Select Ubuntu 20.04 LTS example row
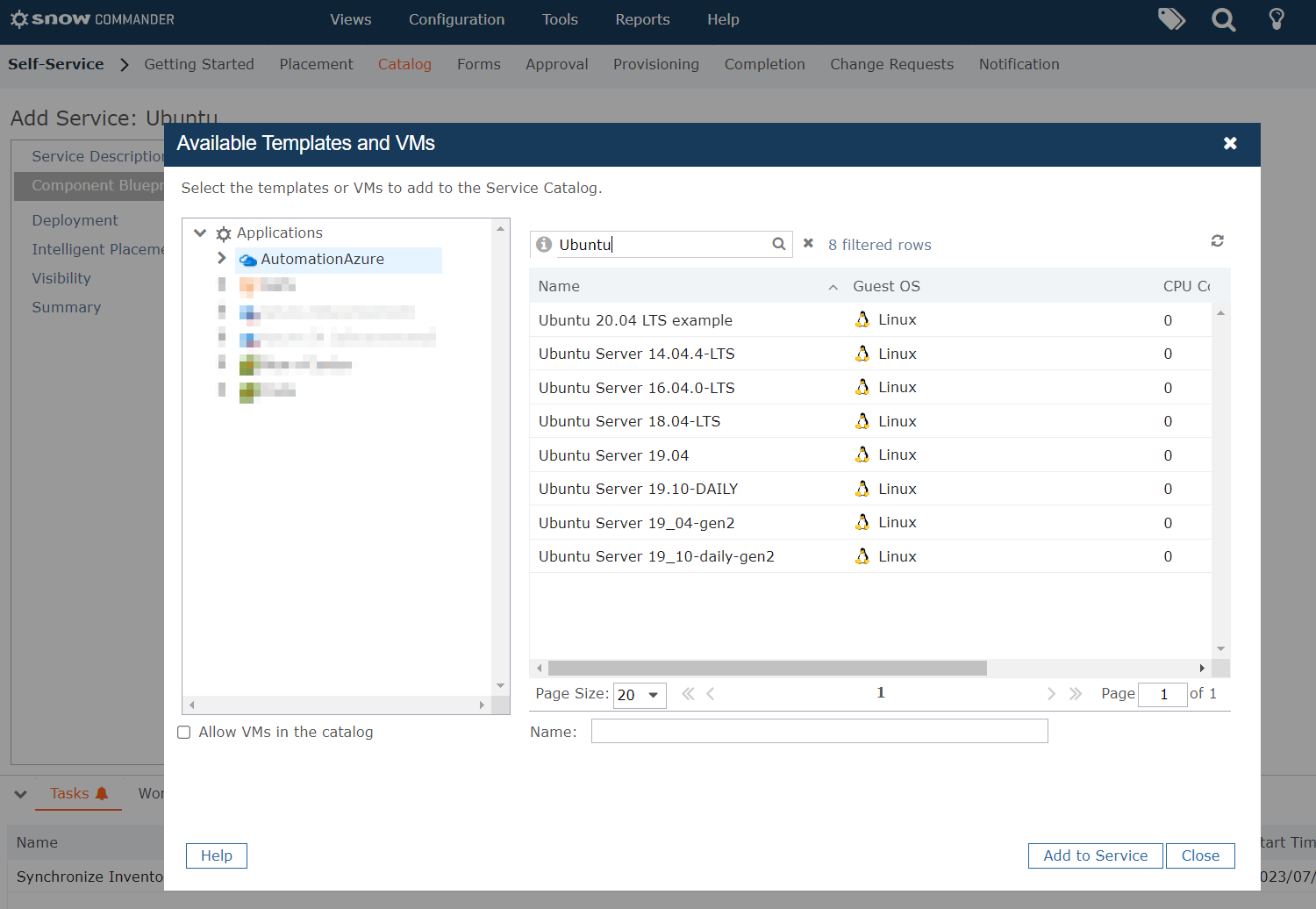 coord(870,320)
